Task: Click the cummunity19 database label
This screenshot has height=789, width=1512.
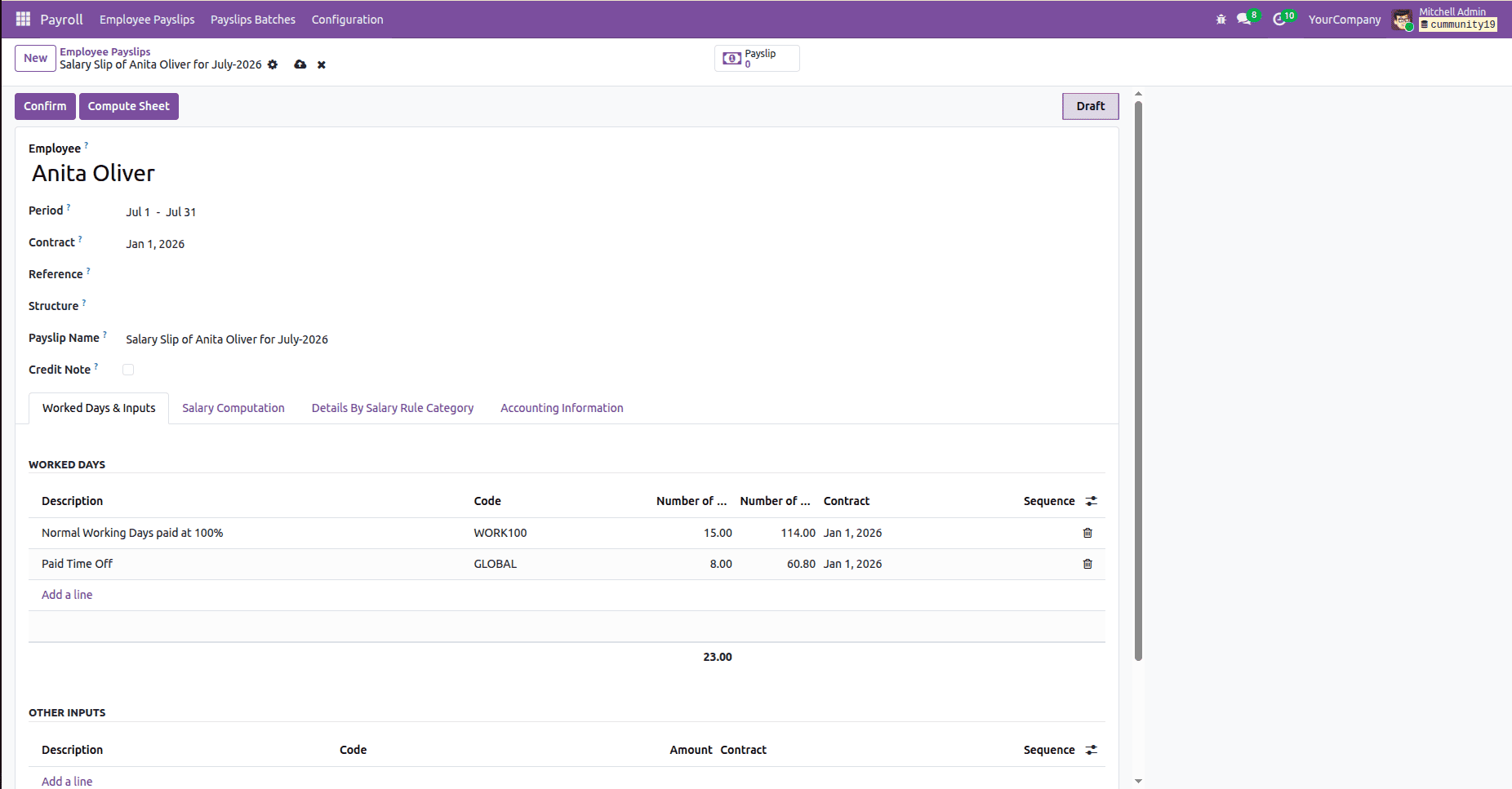Action: (1458, 24)
